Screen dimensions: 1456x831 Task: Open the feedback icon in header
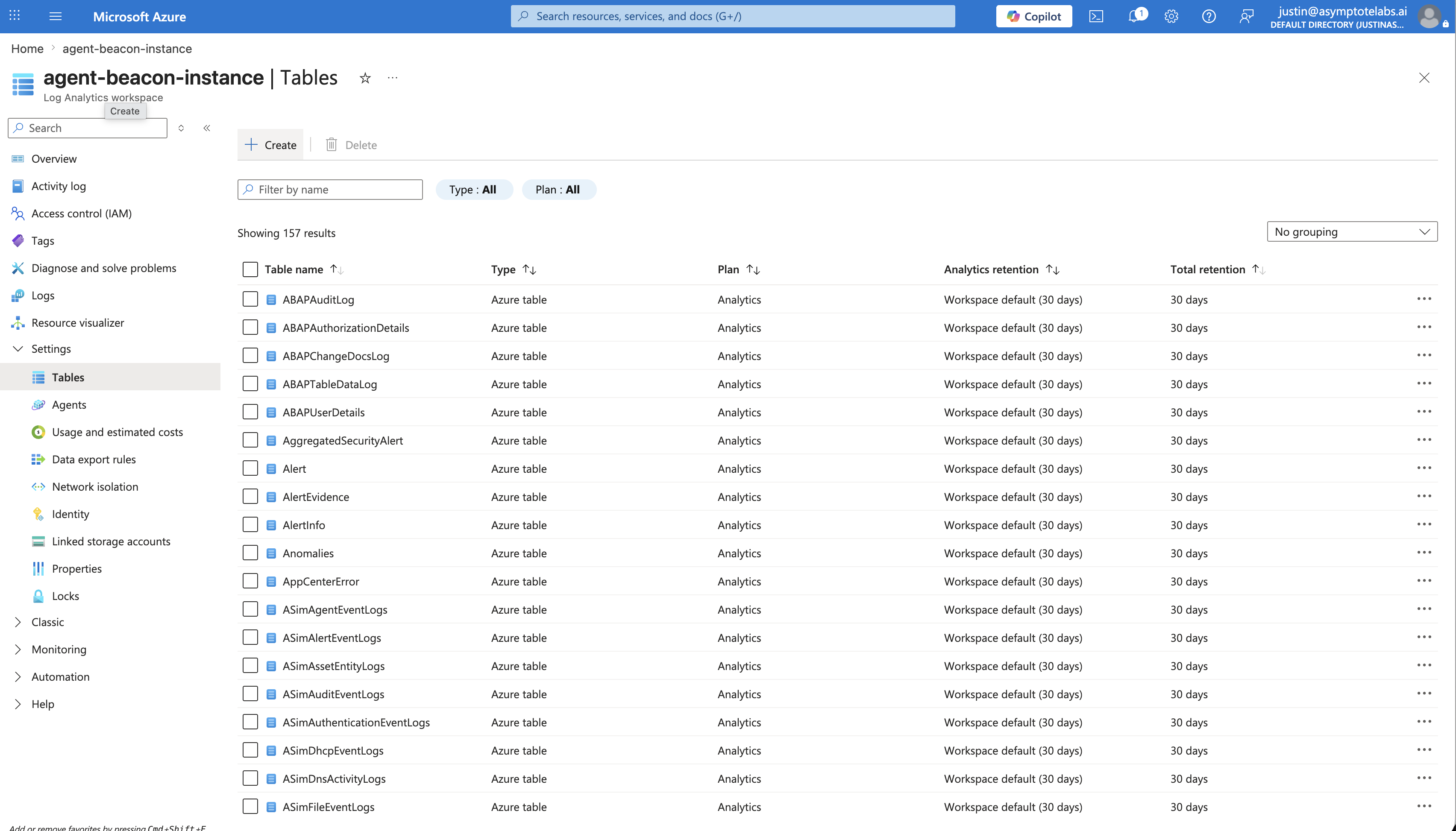pos(1247,16)
